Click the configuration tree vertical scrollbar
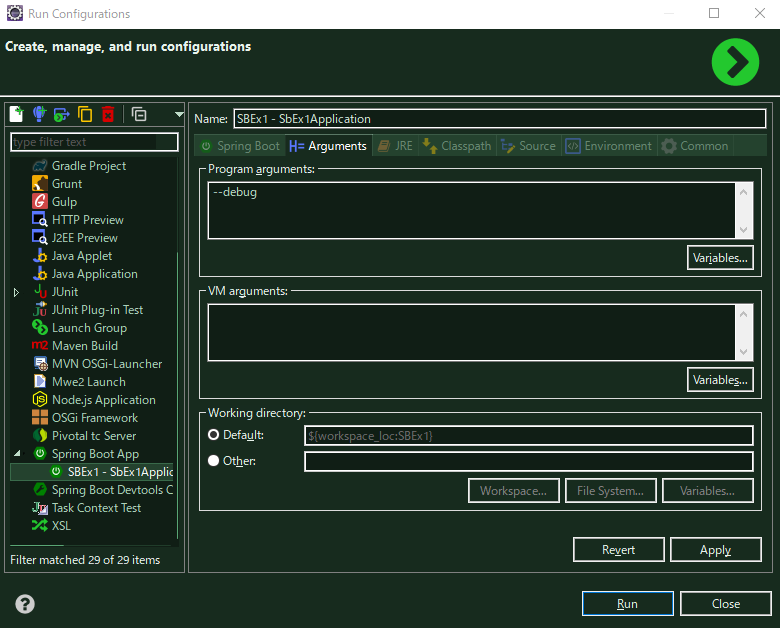Viewport: 780px width, 628px height. [178, 396]
